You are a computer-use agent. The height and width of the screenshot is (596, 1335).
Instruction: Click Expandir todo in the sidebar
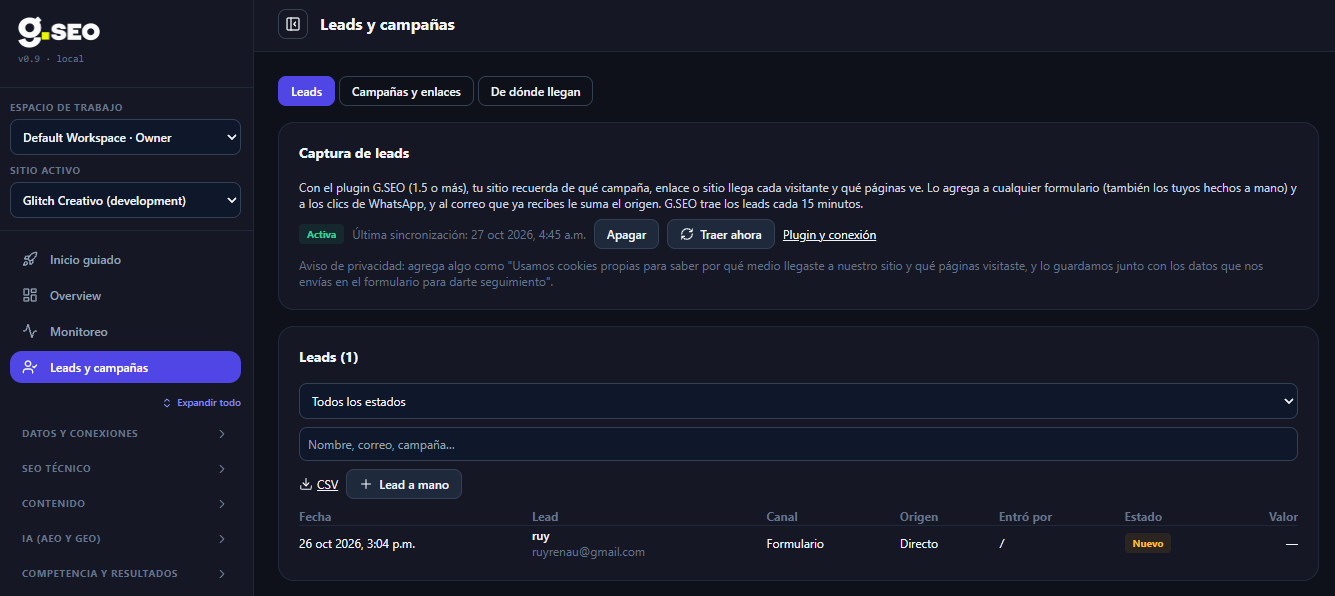point(202,403)
